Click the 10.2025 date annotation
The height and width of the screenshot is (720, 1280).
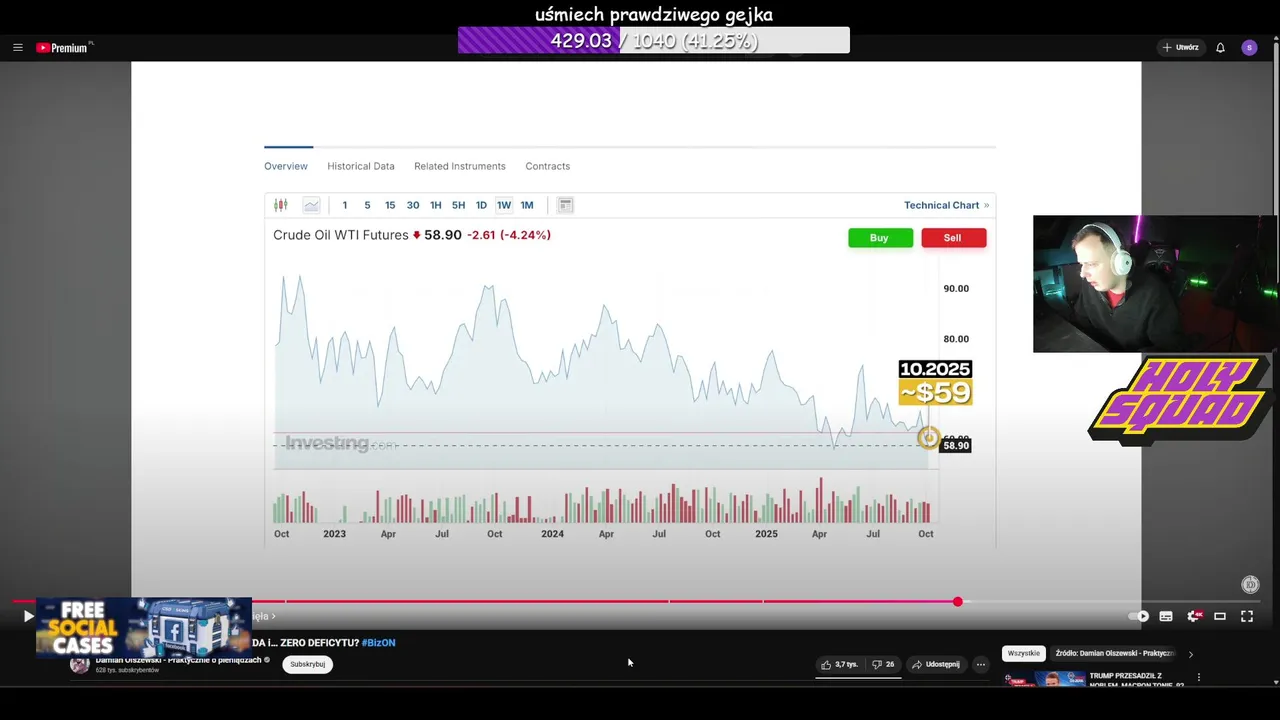935,369
